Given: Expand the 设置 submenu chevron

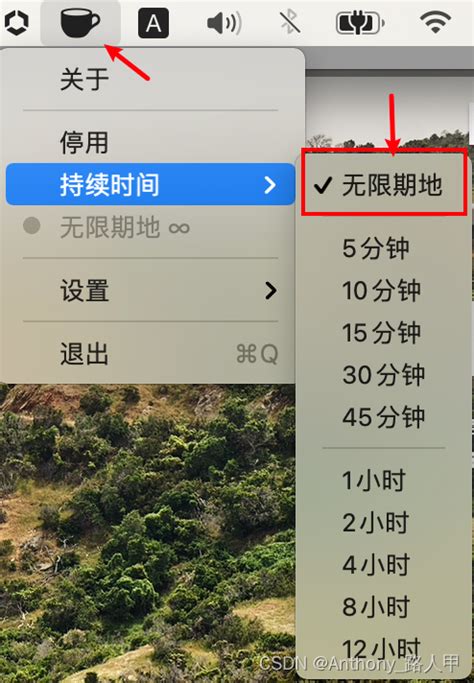Looking at the screenshot, I should (x=271, y=291).
